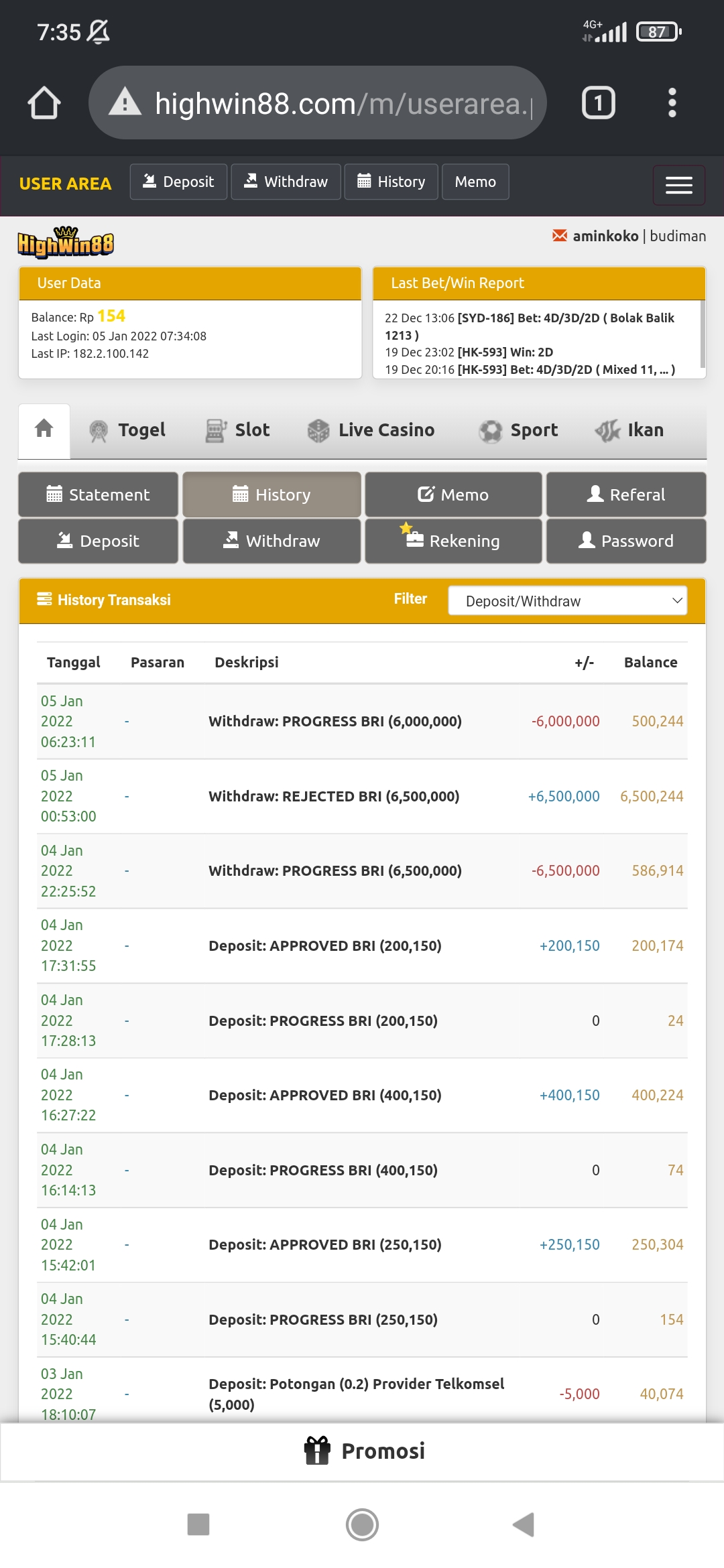This screenshot has width=724, height=1568.
Task: Switch to the Togel tab
Action: pos(127,430)
